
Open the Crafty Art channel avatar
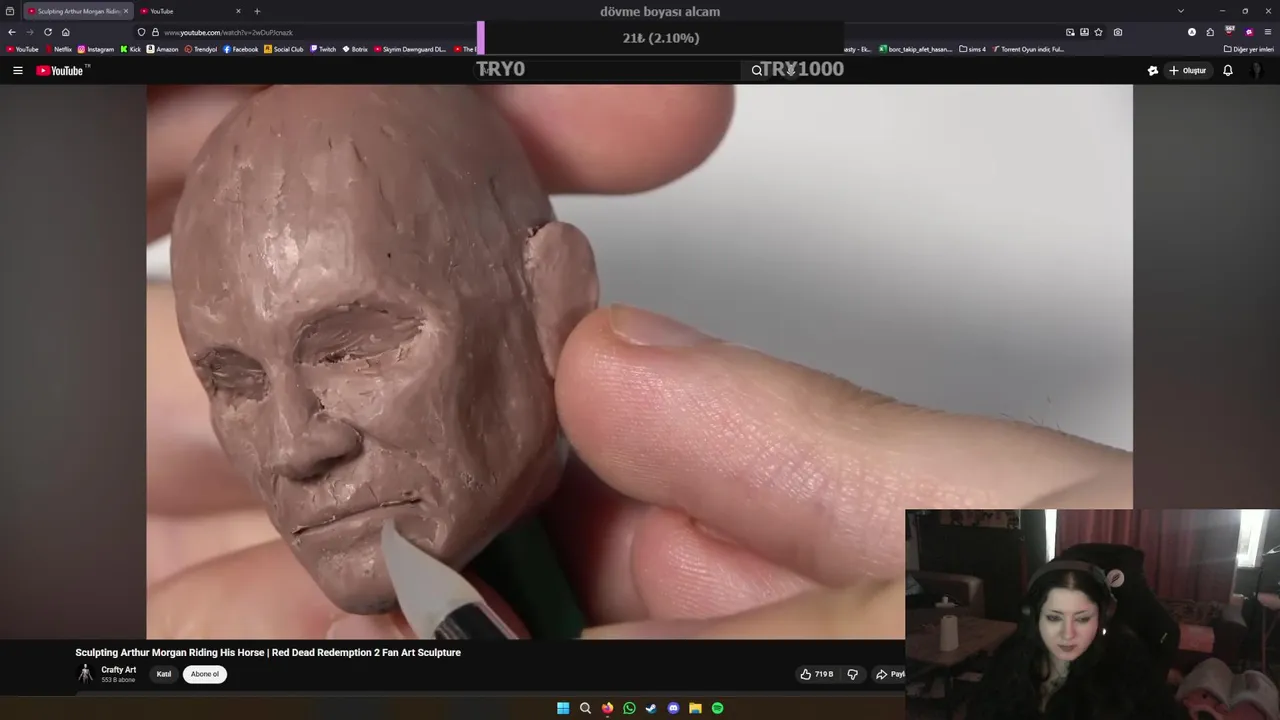(x=86, y=674)
